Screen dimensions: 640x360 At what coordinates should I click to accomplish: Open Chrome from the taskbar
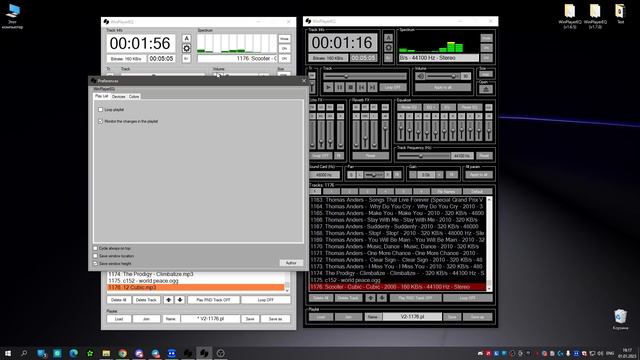[122, 353]
